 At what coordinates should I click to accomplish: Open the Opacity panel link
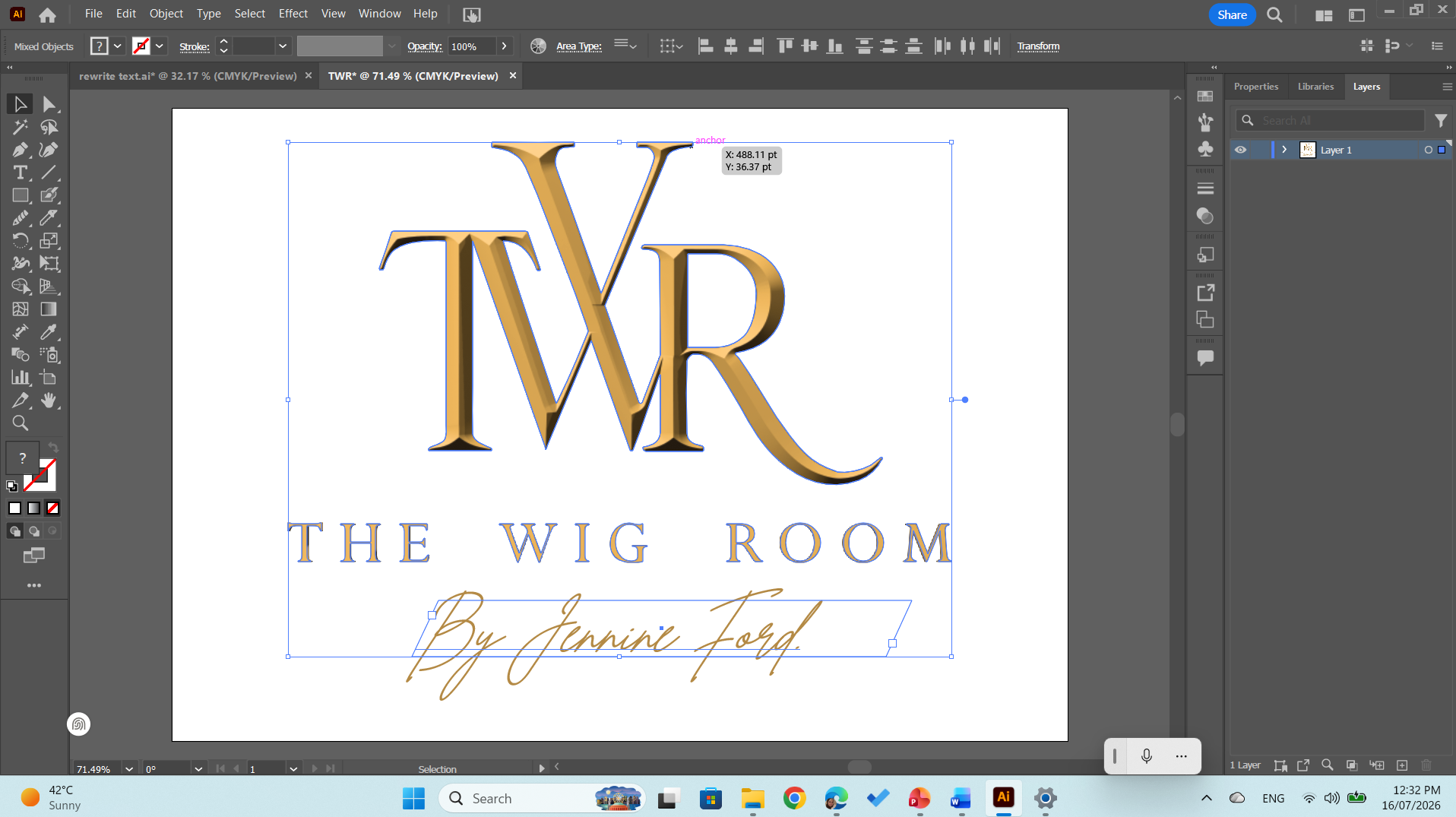click(x=424, y=46)
